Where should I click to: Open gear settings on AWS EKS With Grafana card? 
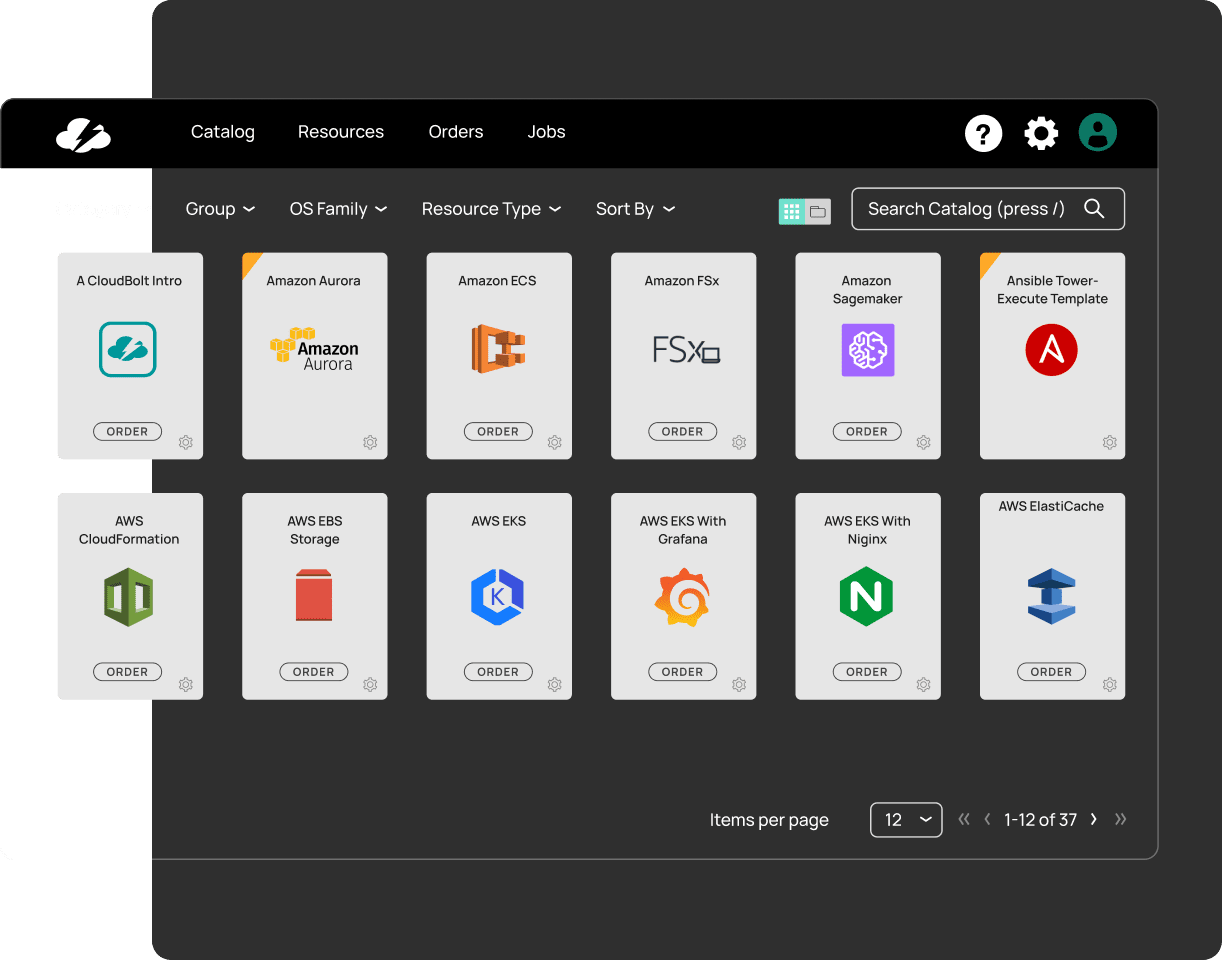(739, 685)
